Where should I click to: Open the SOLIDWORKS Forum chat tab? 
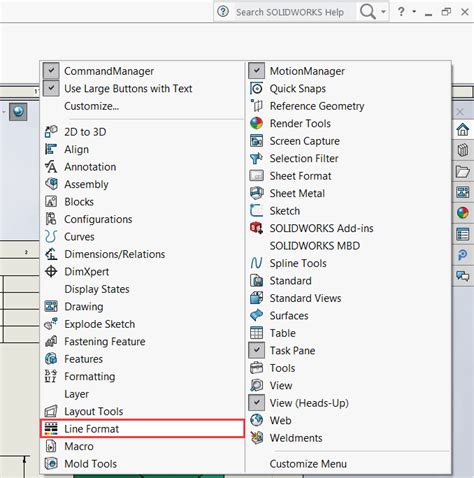pos(463,276)
